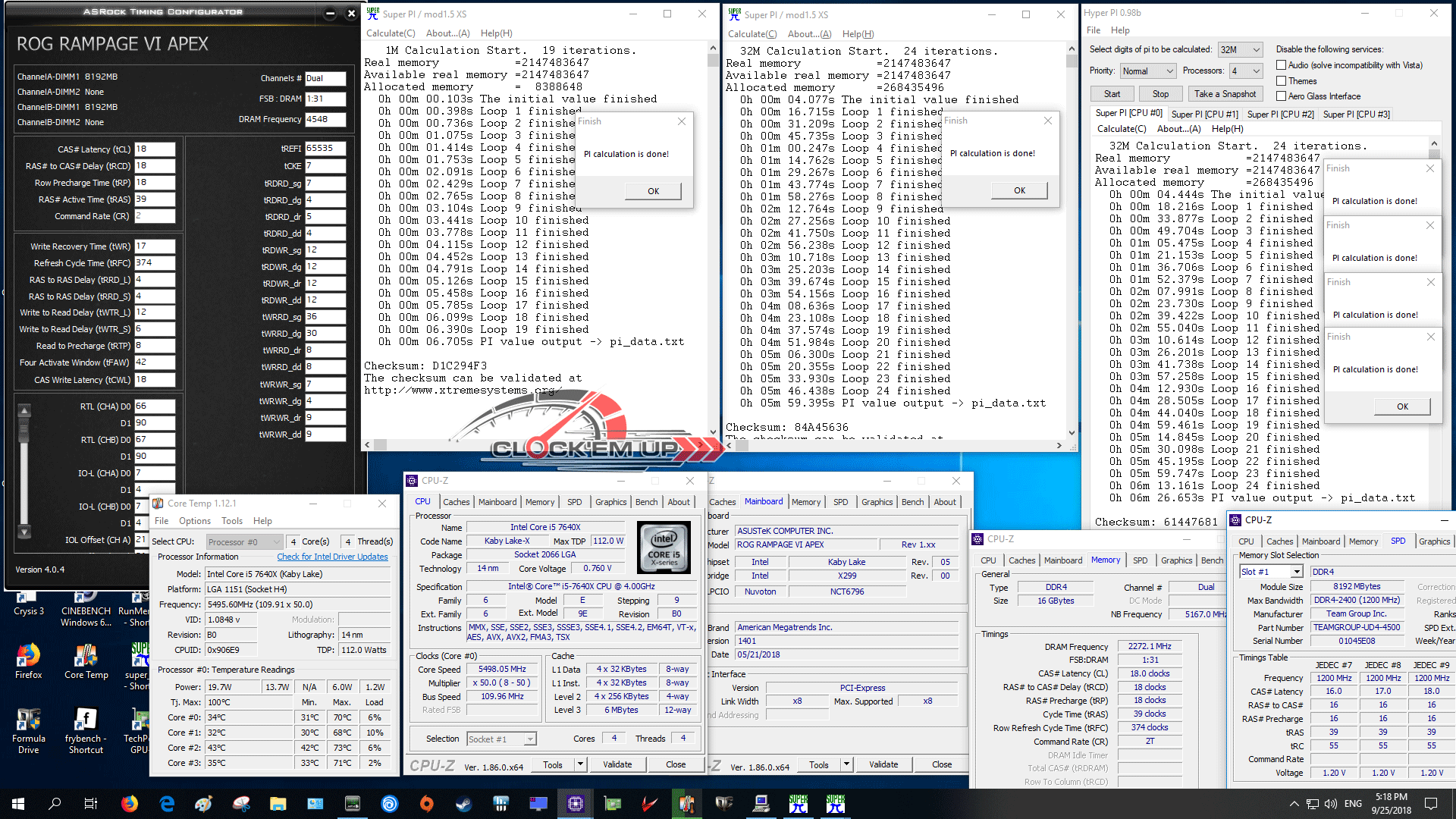The image size is (1456, 819).
Task: Click Check for Intel Driver Updates link
Action: tap(332, 557)
